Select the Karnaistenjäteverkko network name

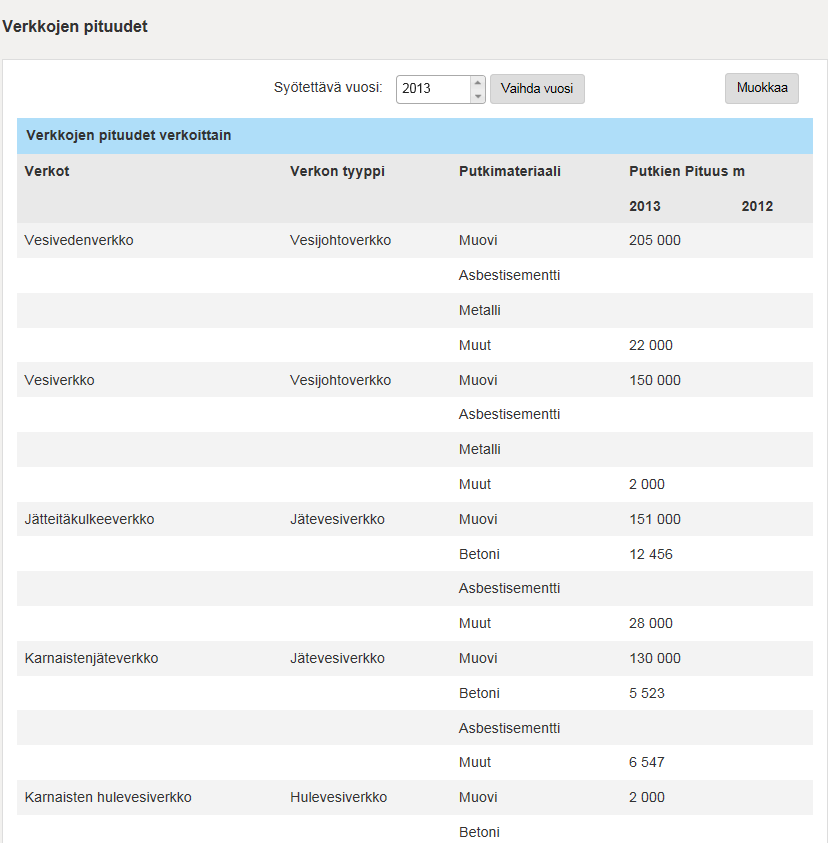click(x=91, y=659)
